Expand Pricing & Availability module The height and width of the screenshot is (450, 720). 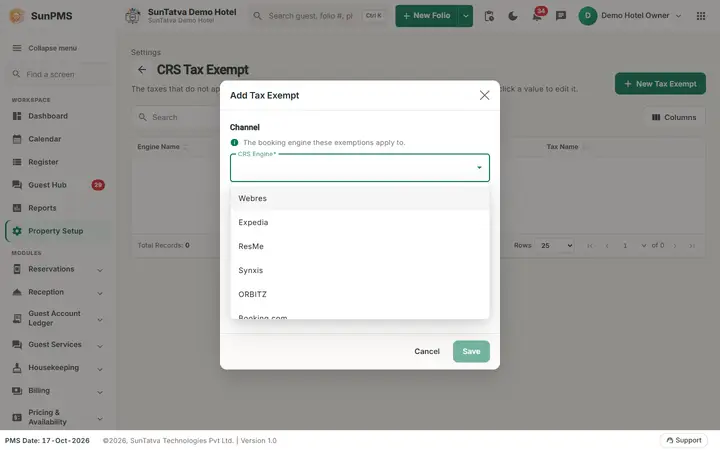point(57,417)
